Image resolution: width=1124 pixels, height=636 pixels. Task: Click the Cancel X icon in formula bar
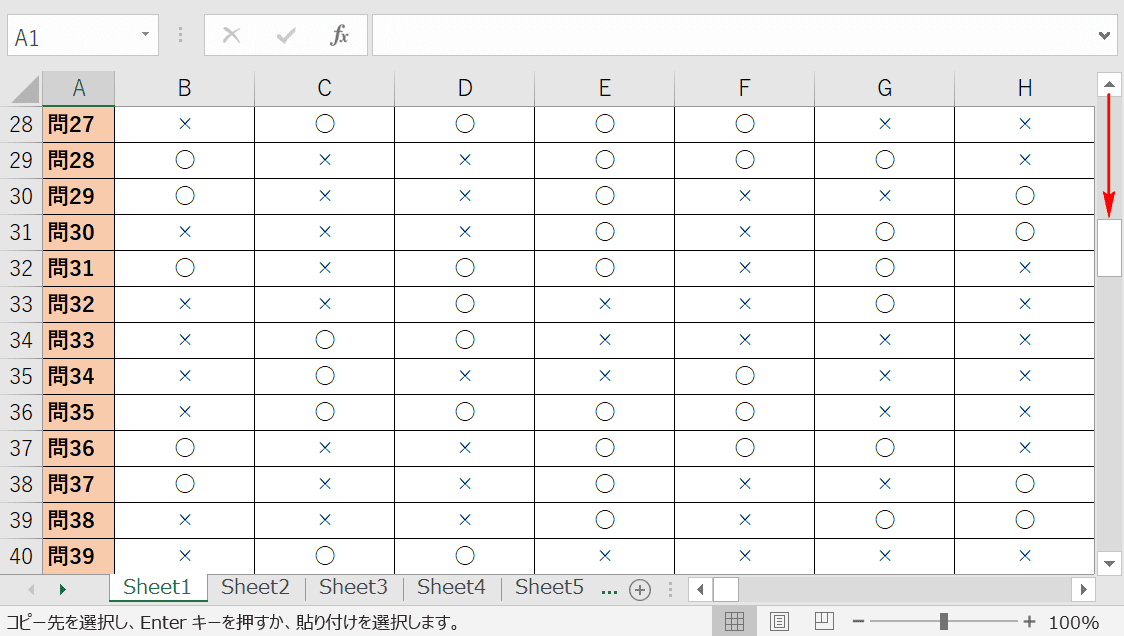click(x=232, y=35)
